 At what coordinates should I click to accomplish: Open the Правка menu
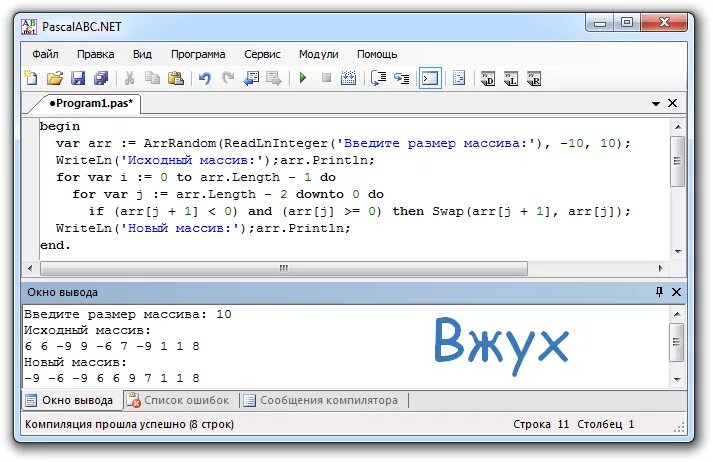coord(95,54)
